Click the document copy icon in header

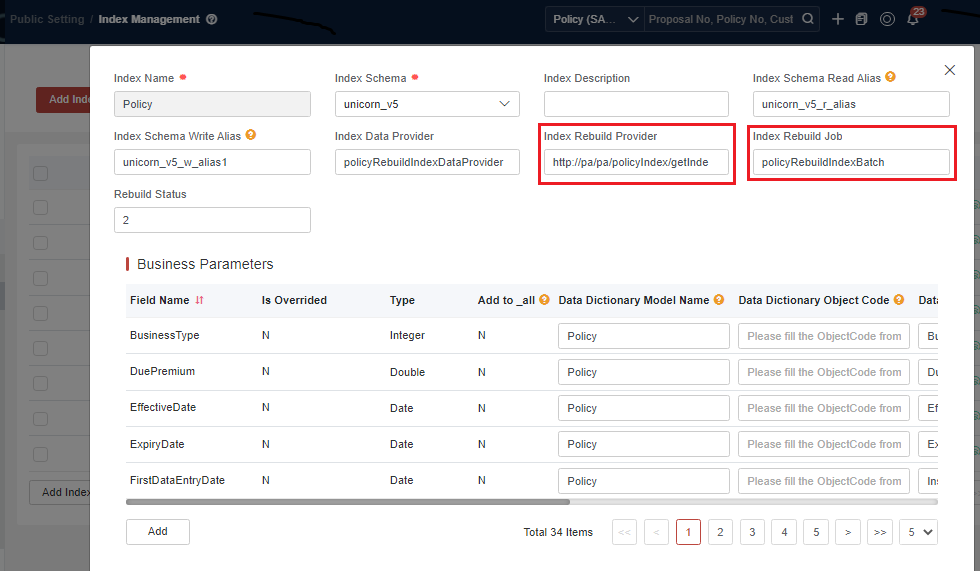(x=861, y=19)
